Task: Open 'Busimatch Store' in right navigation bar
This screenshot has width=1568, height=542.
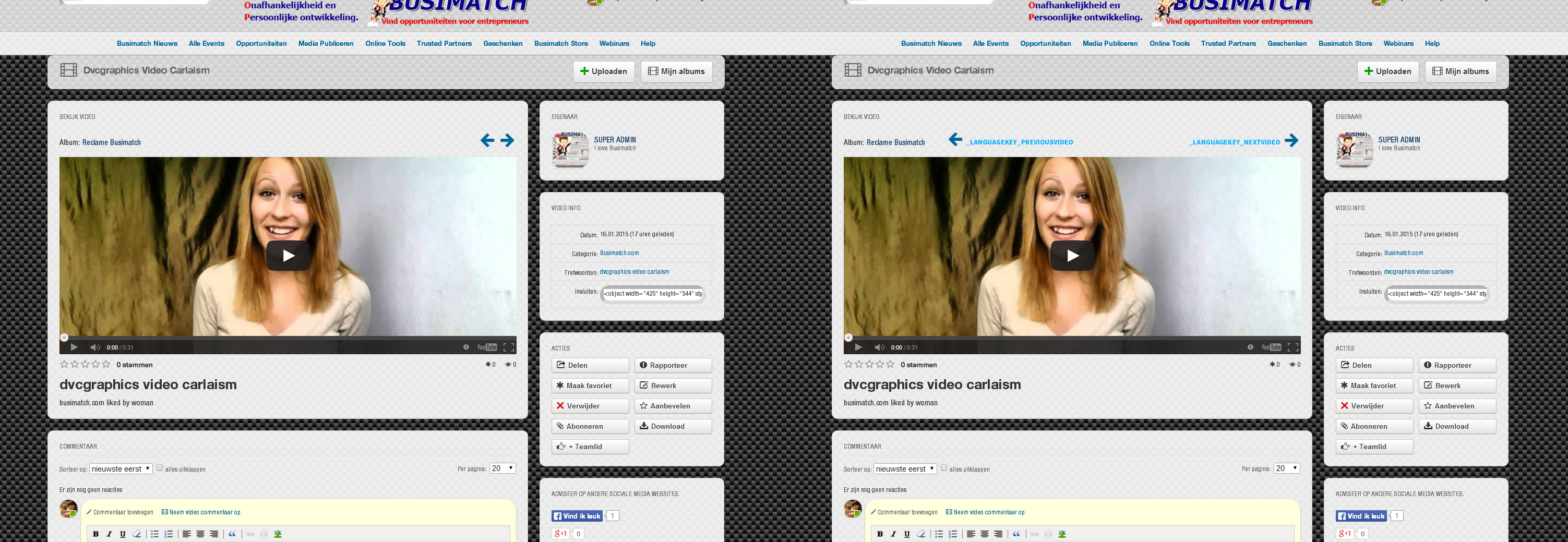Action: [x=1345, y=43]
